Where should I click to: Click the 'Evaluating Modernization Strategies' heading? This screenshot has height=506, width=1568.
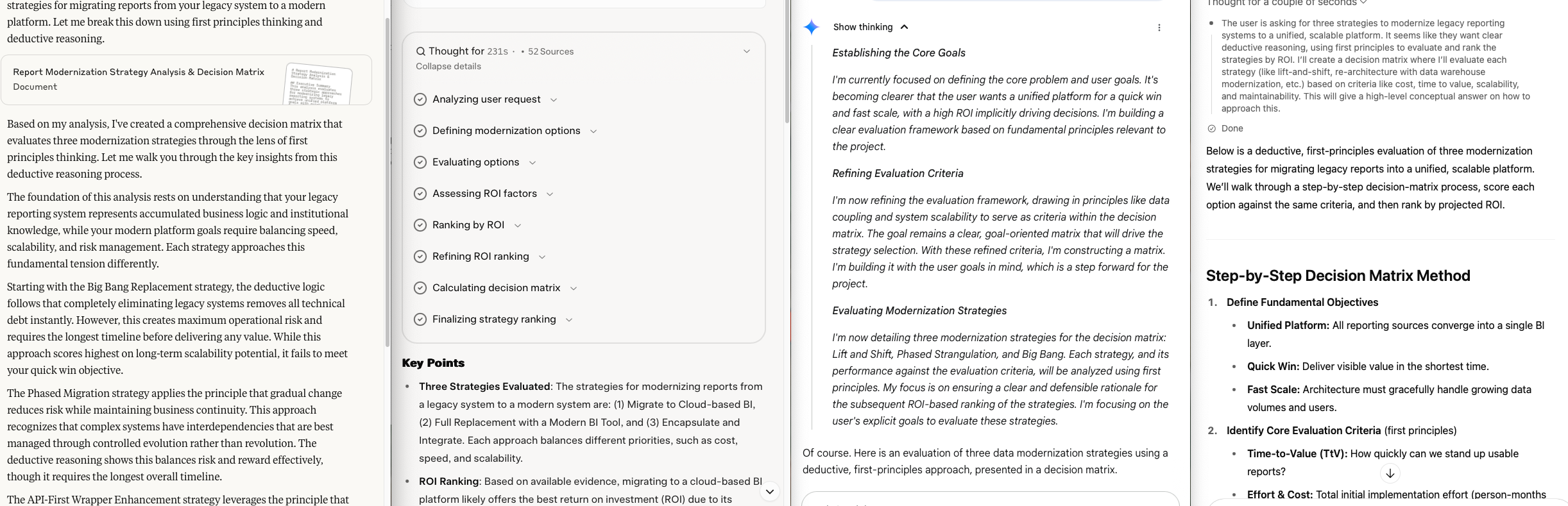click(x=919, y=310)
